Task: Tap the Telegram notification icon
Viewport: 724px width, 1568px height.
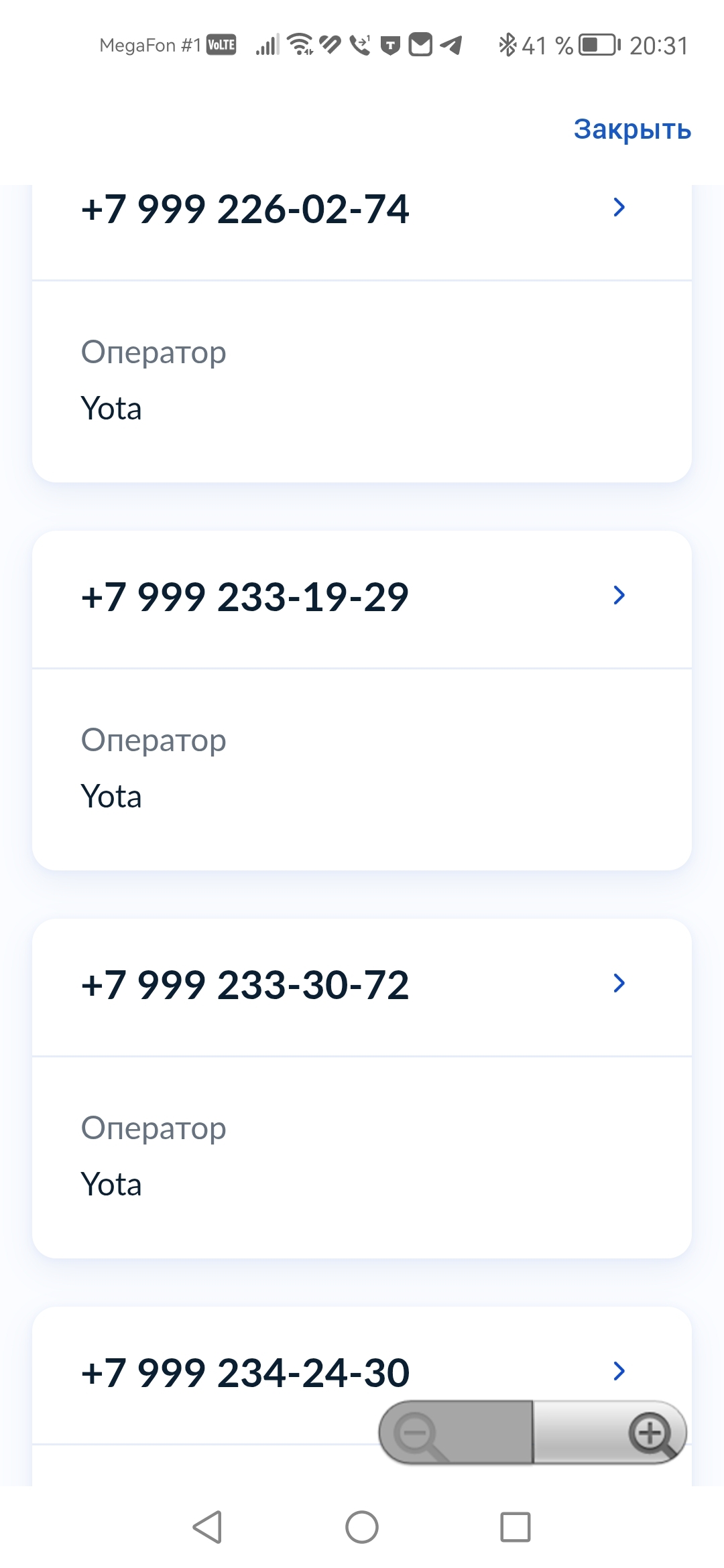Action: [x=451, y=46]
